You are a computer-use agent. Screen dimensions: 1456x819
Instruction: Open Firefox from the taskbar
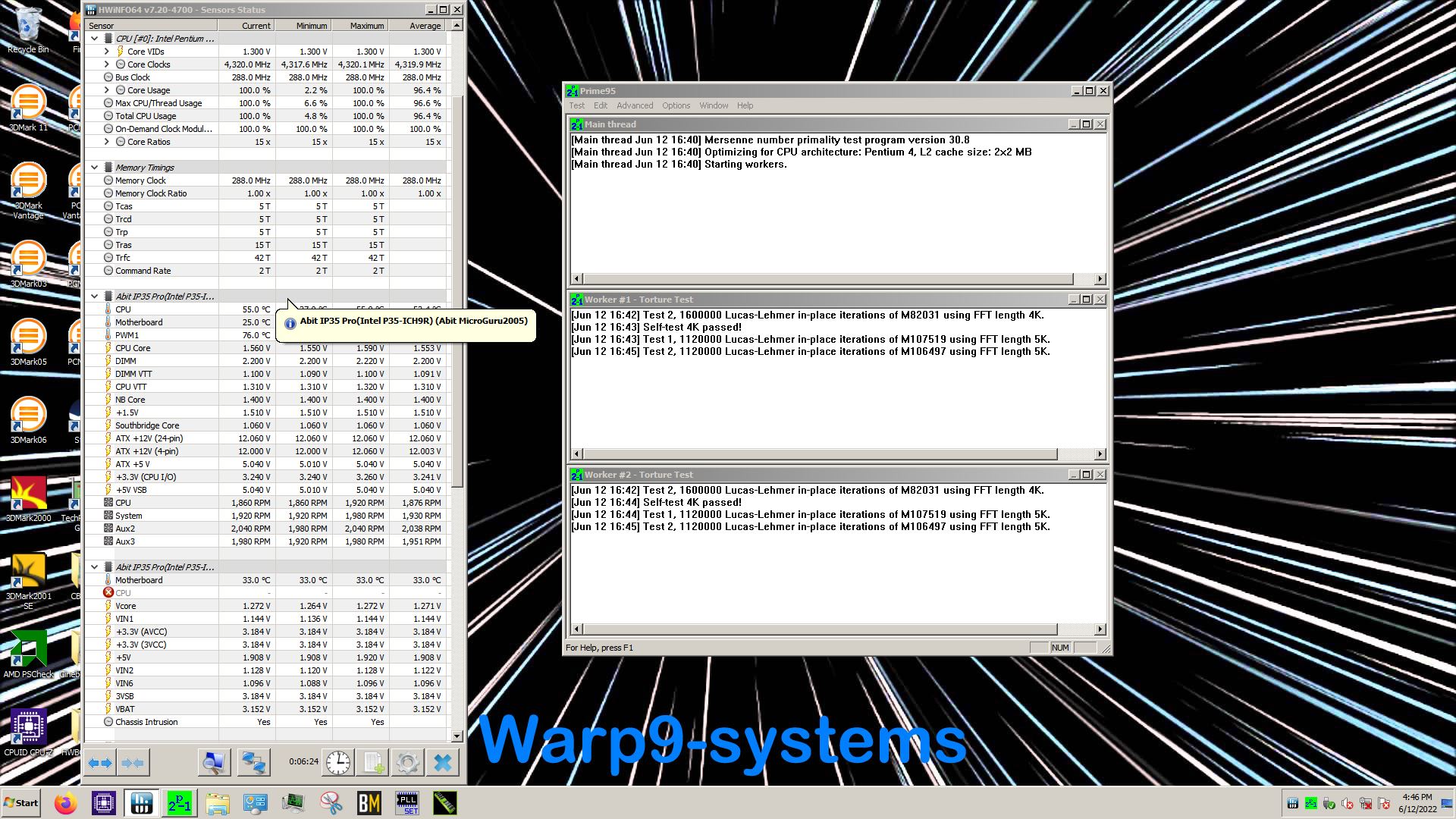point(66,803)
